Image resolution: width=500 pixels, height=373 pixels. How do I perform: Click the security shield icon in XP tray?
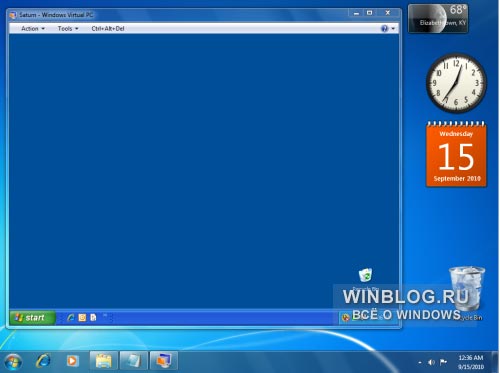coord(346,318)
